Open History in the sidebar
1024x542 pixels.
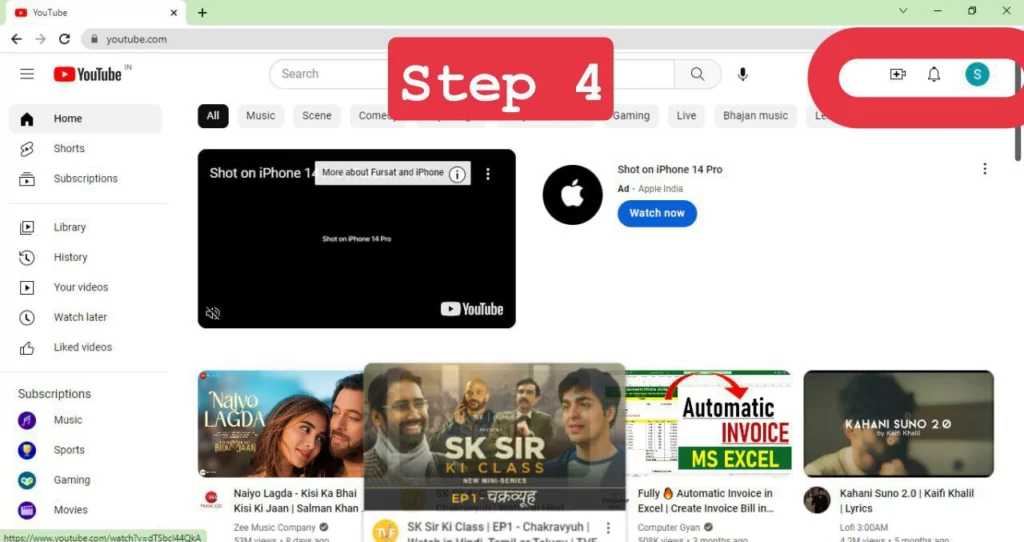85,257
